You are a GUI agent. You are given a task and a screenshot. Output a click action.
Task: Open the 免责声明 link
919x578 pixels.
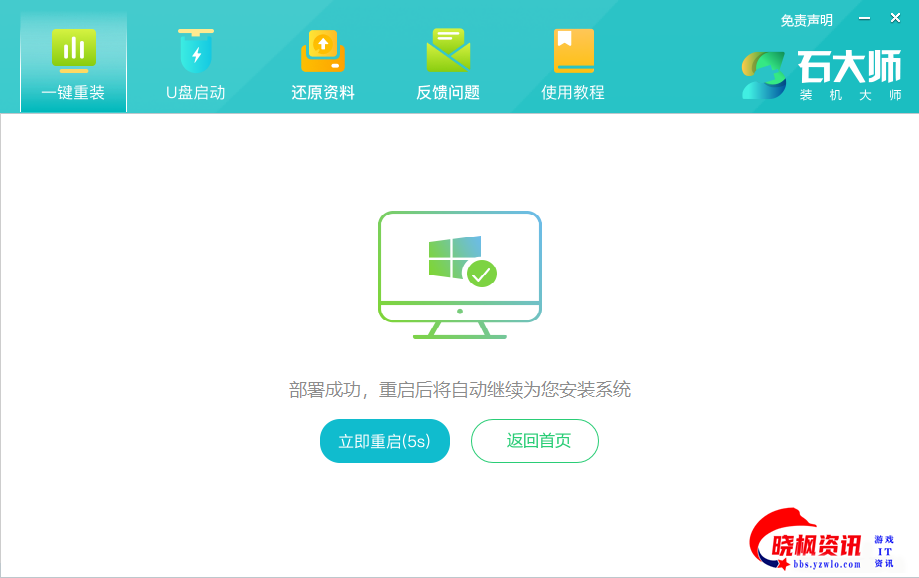tap(806, 20)
